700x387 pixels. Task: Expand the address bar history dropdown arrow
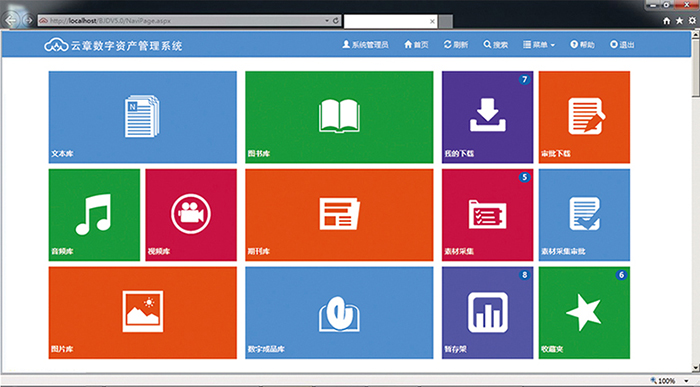click(327, 21)
